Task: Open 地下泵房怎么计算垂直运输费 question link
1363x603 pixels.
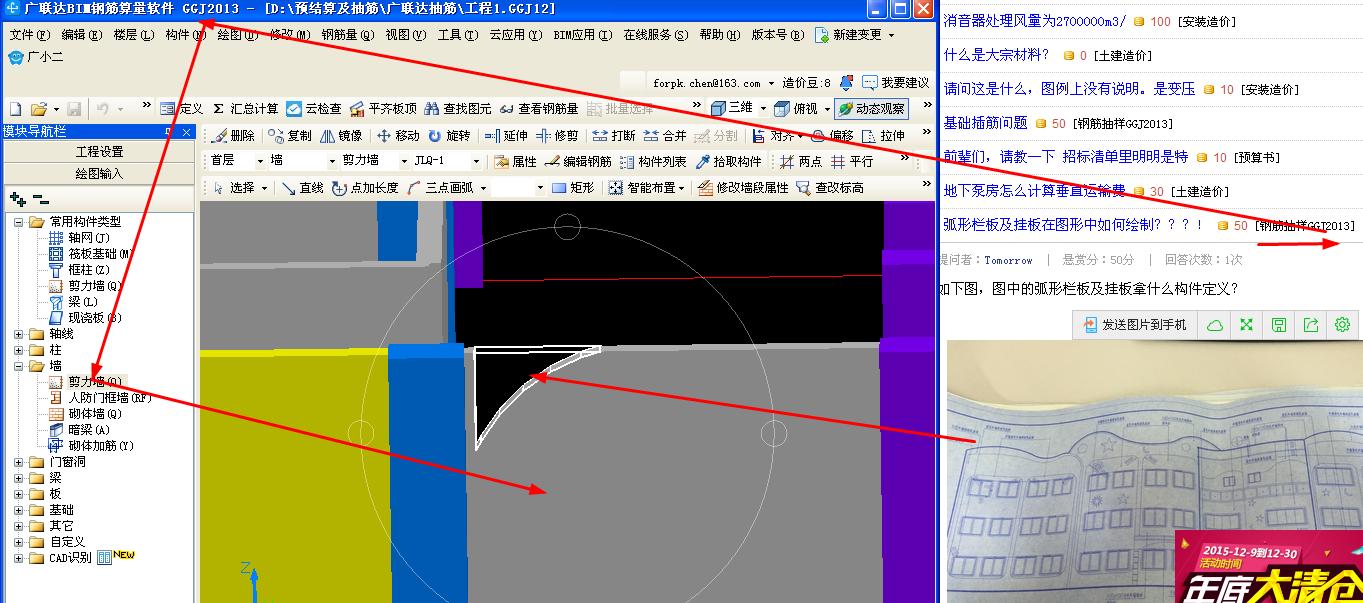Action: coord(1034,191)
